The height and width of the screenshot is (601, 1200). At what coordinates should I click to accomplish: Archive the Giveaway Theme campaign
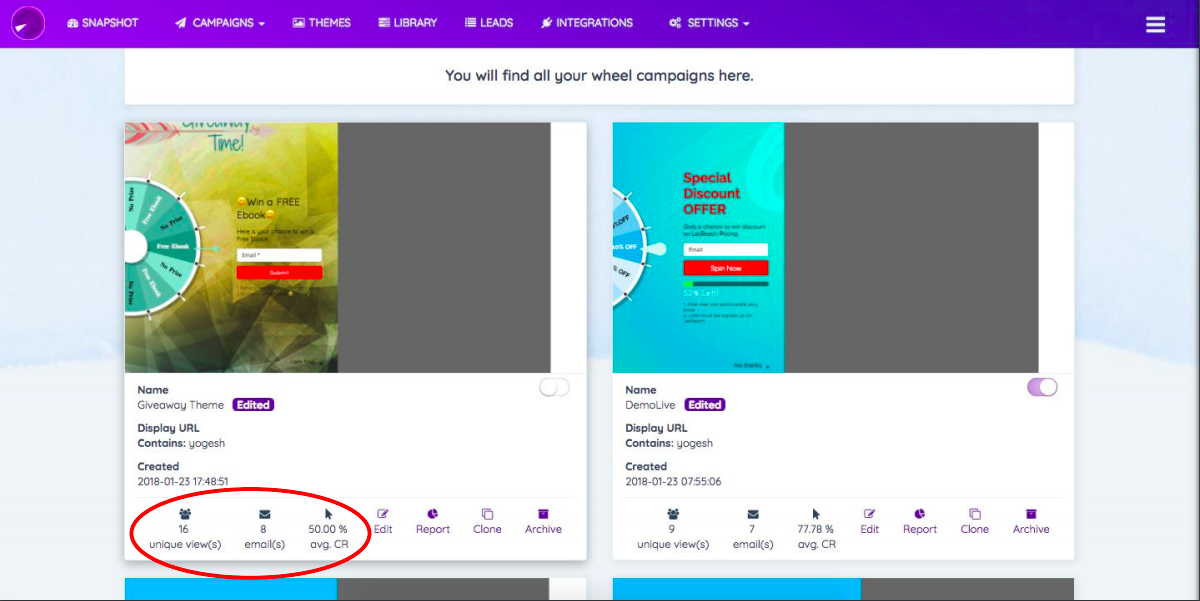pos(543,521)
